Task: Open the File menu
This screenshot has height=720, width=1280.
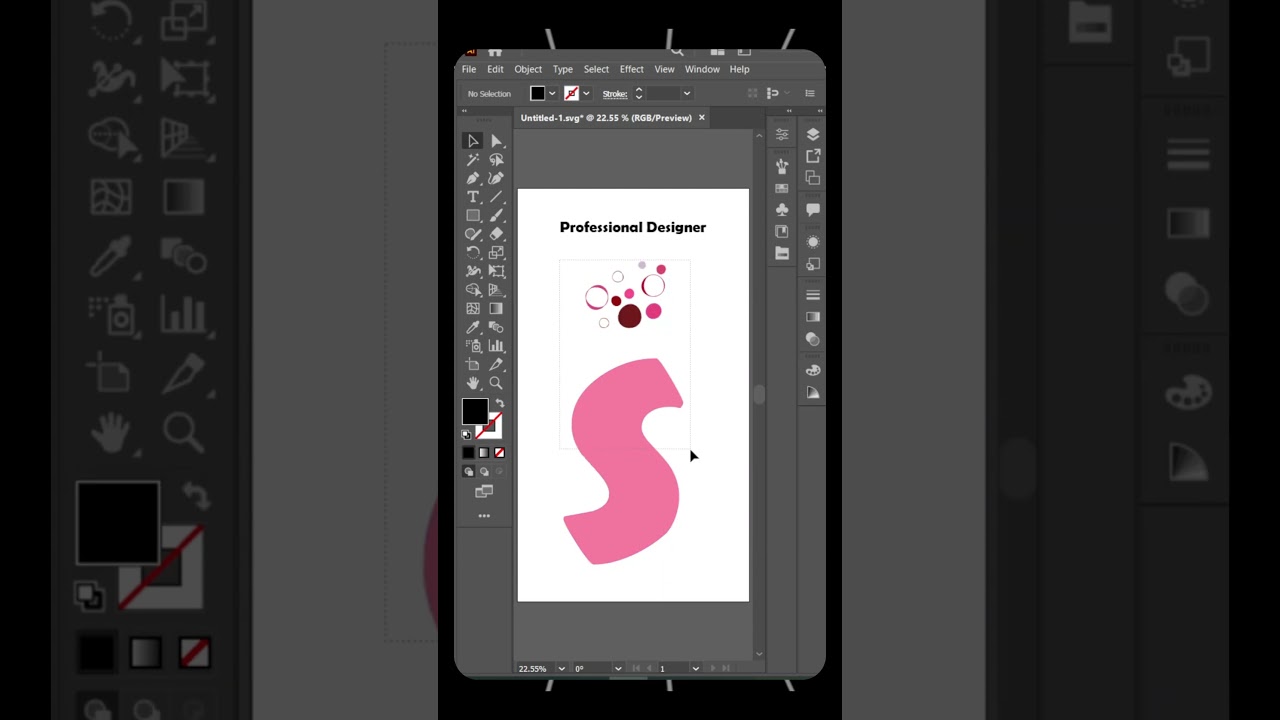Action: tap(469, 69)
